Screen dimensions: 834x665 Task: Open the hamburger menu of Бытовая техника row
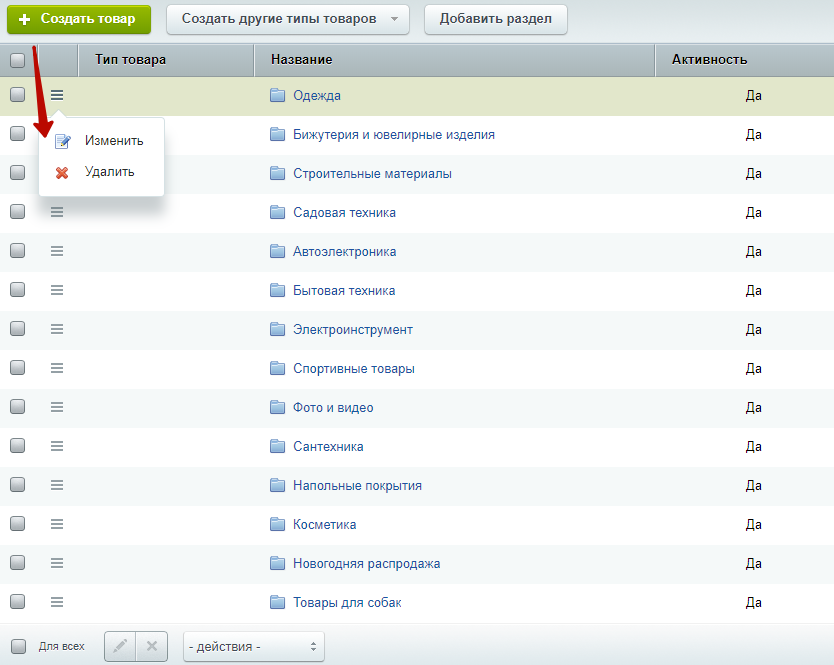pyautogui.click(x=57, y=290)
